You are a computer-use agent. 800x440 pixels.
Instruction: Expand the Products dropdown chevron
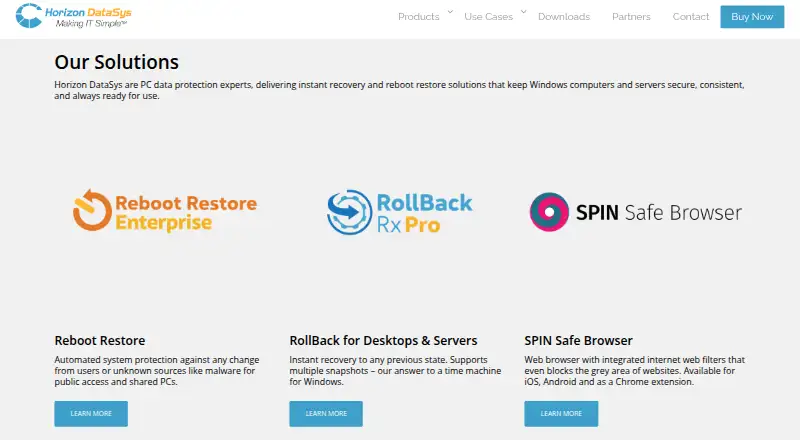[x=450, y=11]
